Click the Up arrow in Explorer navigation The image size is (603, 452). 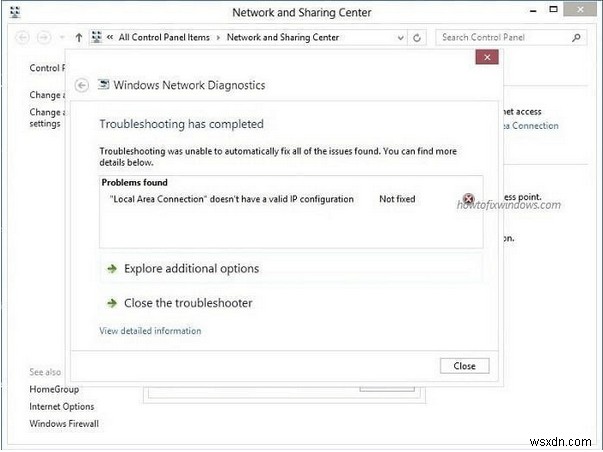pyautogui.click(x=79, y=37)
